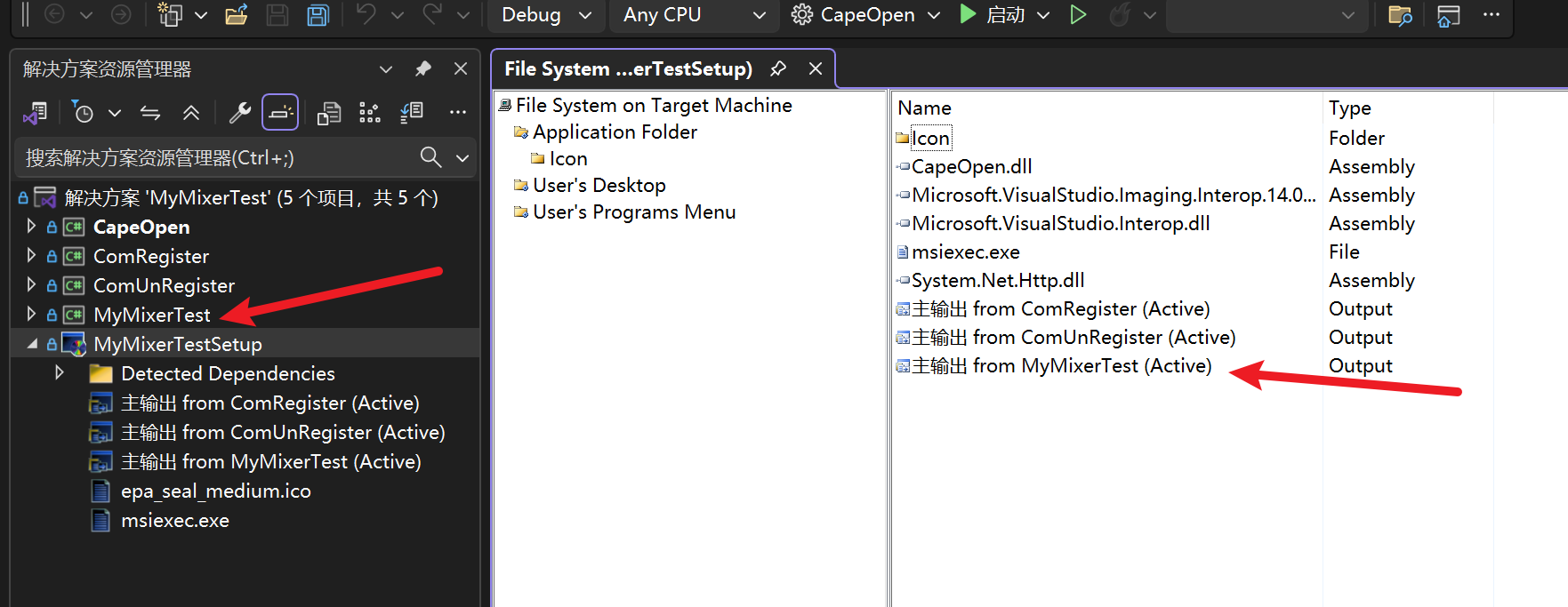Toggle pin on File System tab
This screenshot has width=1568, height=607.
click(778, 68)
